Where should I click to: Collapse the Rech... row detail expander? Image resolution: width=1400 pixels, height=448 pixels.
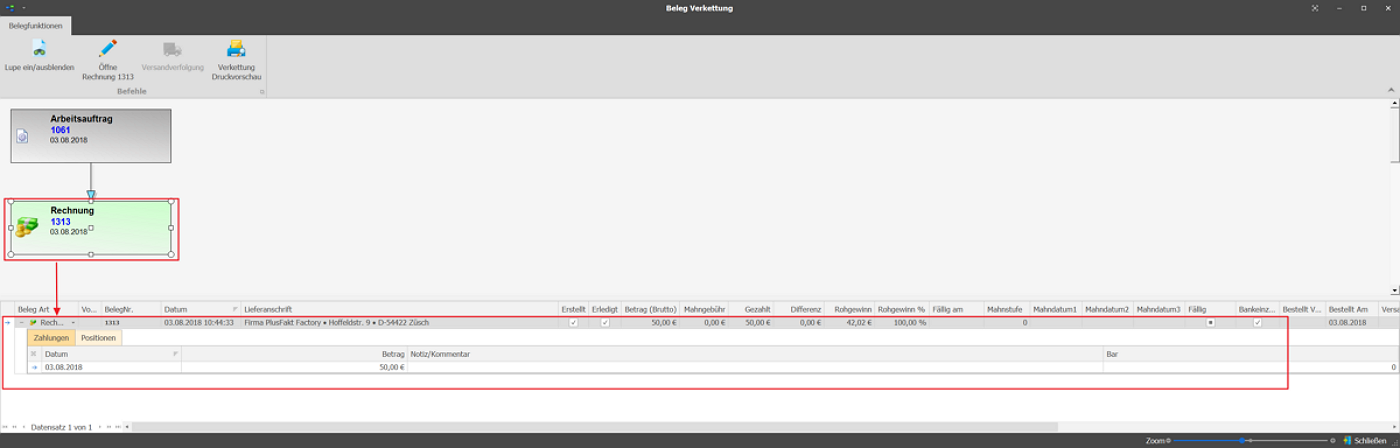pyautogui.click(x=21, y=323)
